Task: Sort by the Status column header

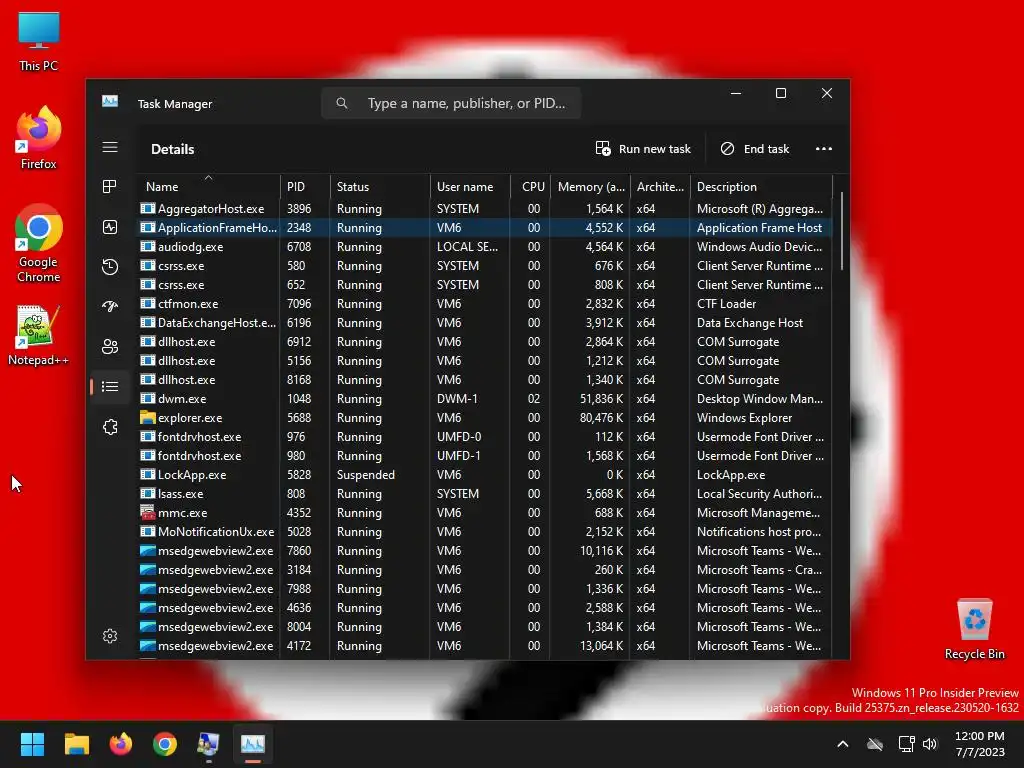Action: 380,187
